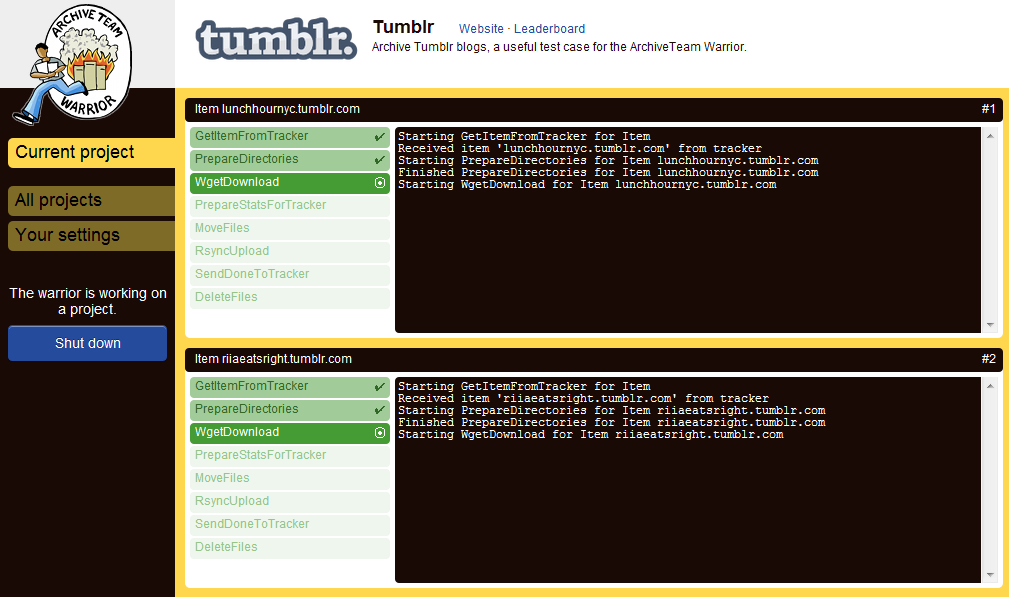The width and height of the screenshot is (1009, 597).
Task: Select DeleteFiles step in item #1
Action: 290,297
